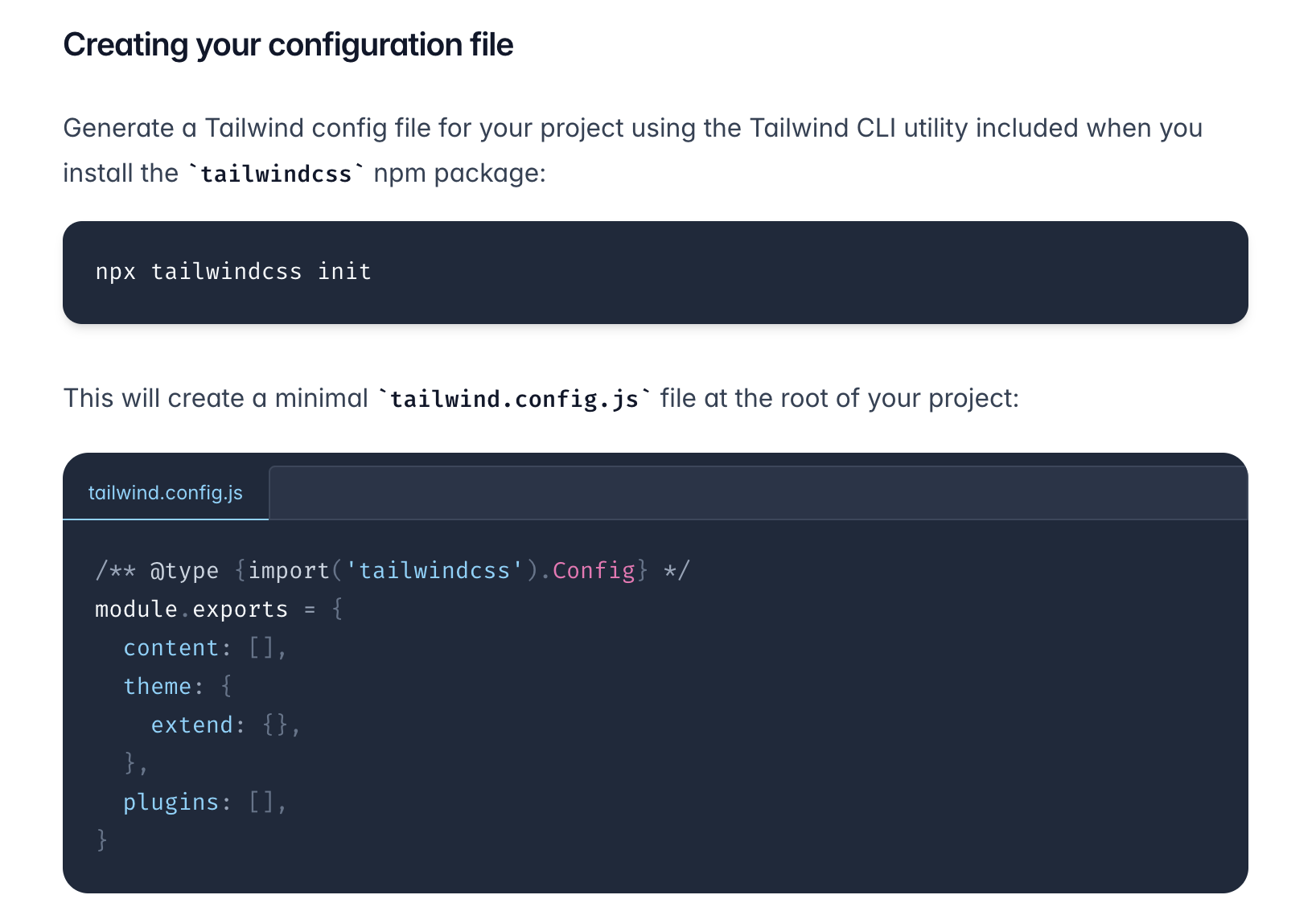
Task: Click the "theme: {" line in code block
Action: point(178,687)
